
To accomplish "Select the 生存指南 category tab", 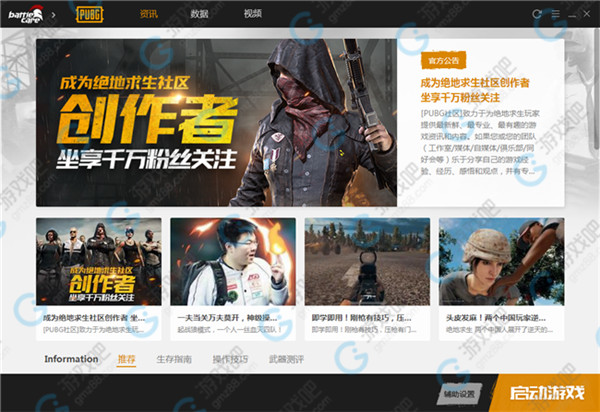I will coord(174,359).
